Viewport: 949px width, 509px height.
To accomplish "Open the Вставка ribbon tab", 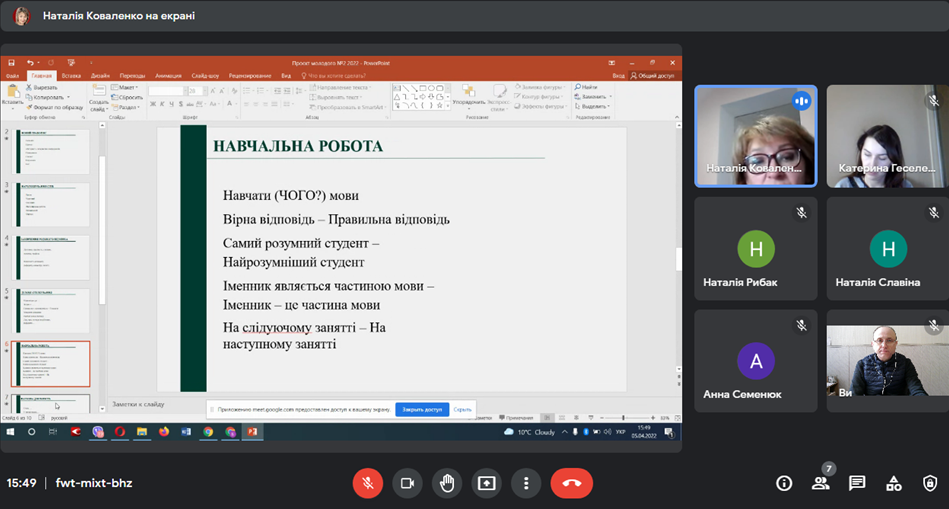I will (x=71, y=75).
